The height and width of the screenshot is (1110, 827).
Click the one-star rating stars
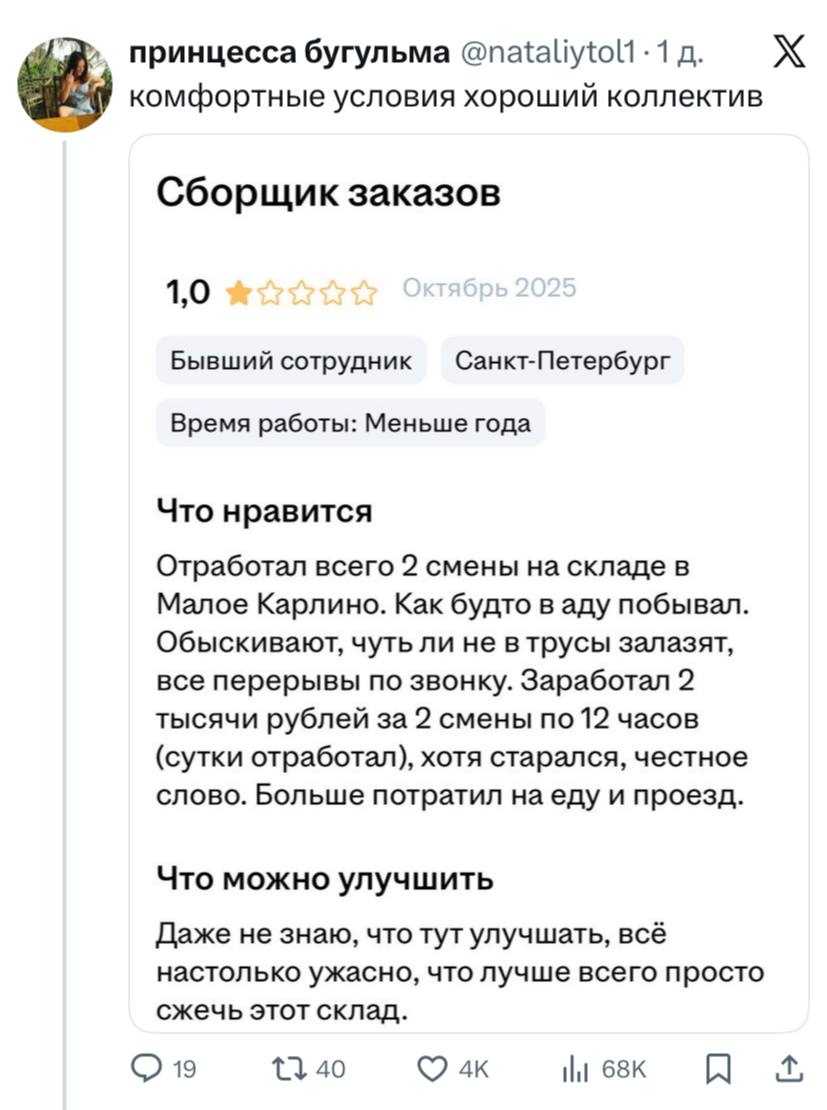point(302,292)
